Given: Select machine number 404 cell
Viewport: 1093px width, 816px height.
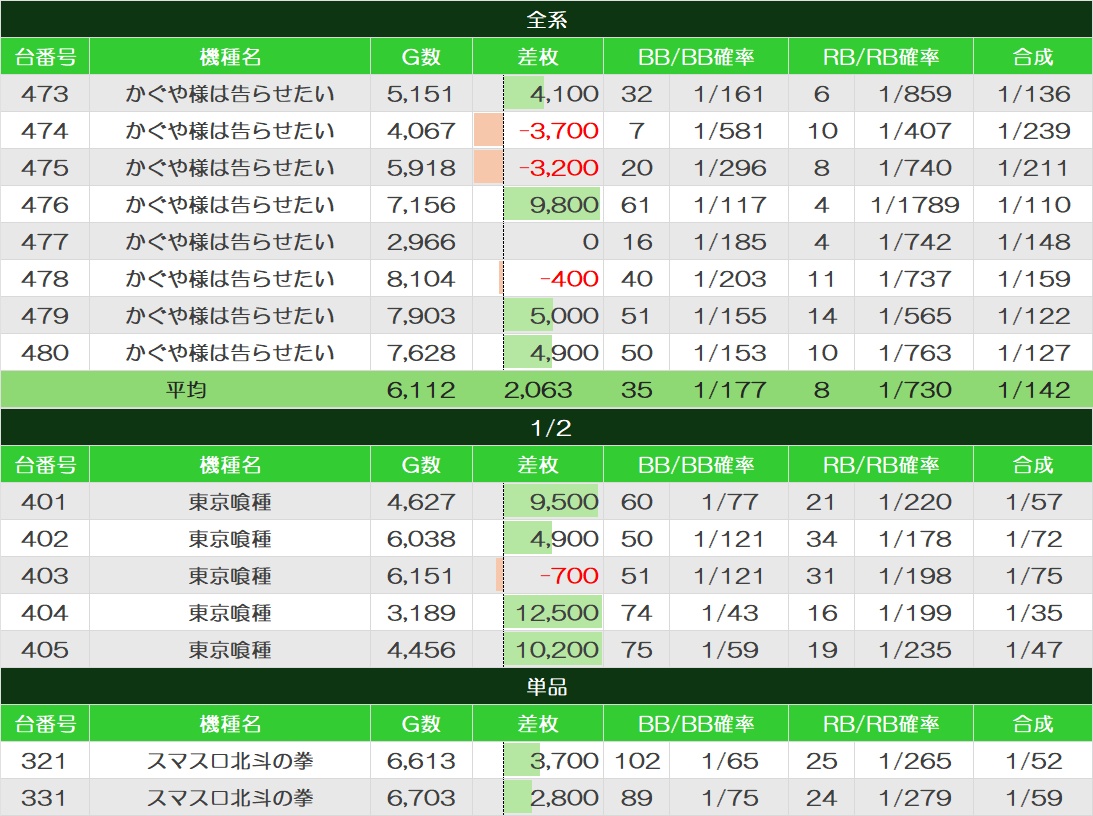Looking at the screenshot, I should click(45, 612).
